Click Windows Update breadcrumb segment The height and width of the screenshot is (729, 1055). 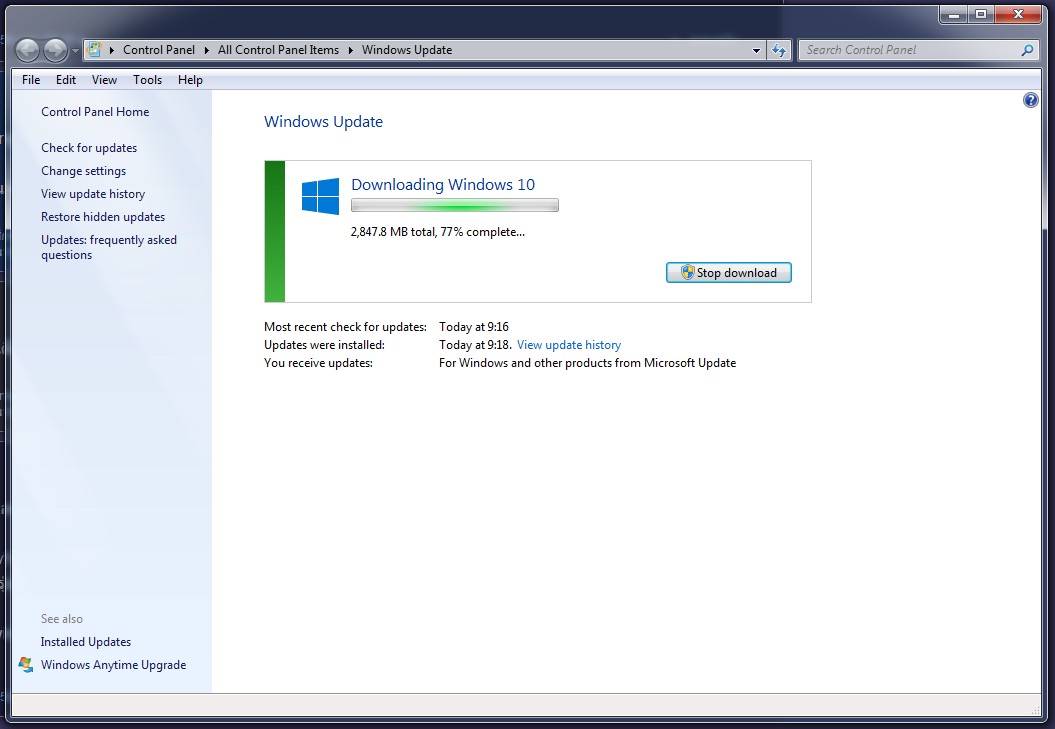coord(407,50)
